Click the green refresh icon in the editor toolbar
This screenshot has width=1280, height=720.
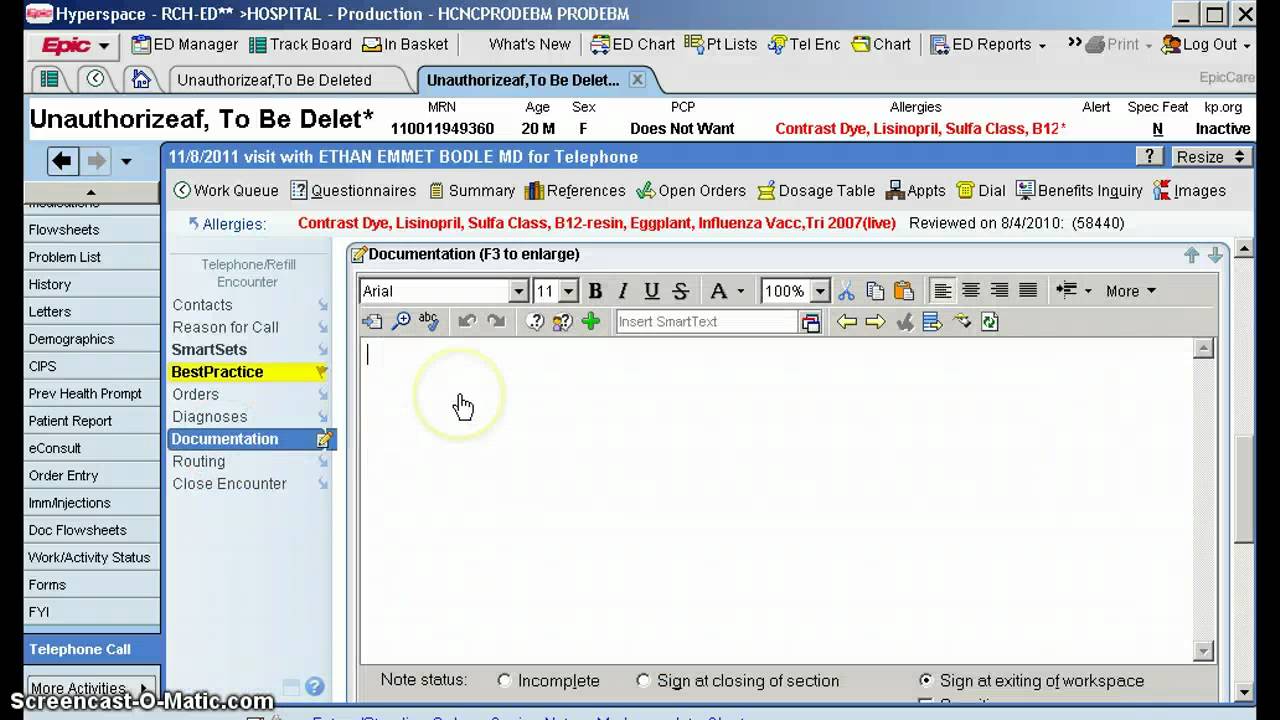pos(990,321)
